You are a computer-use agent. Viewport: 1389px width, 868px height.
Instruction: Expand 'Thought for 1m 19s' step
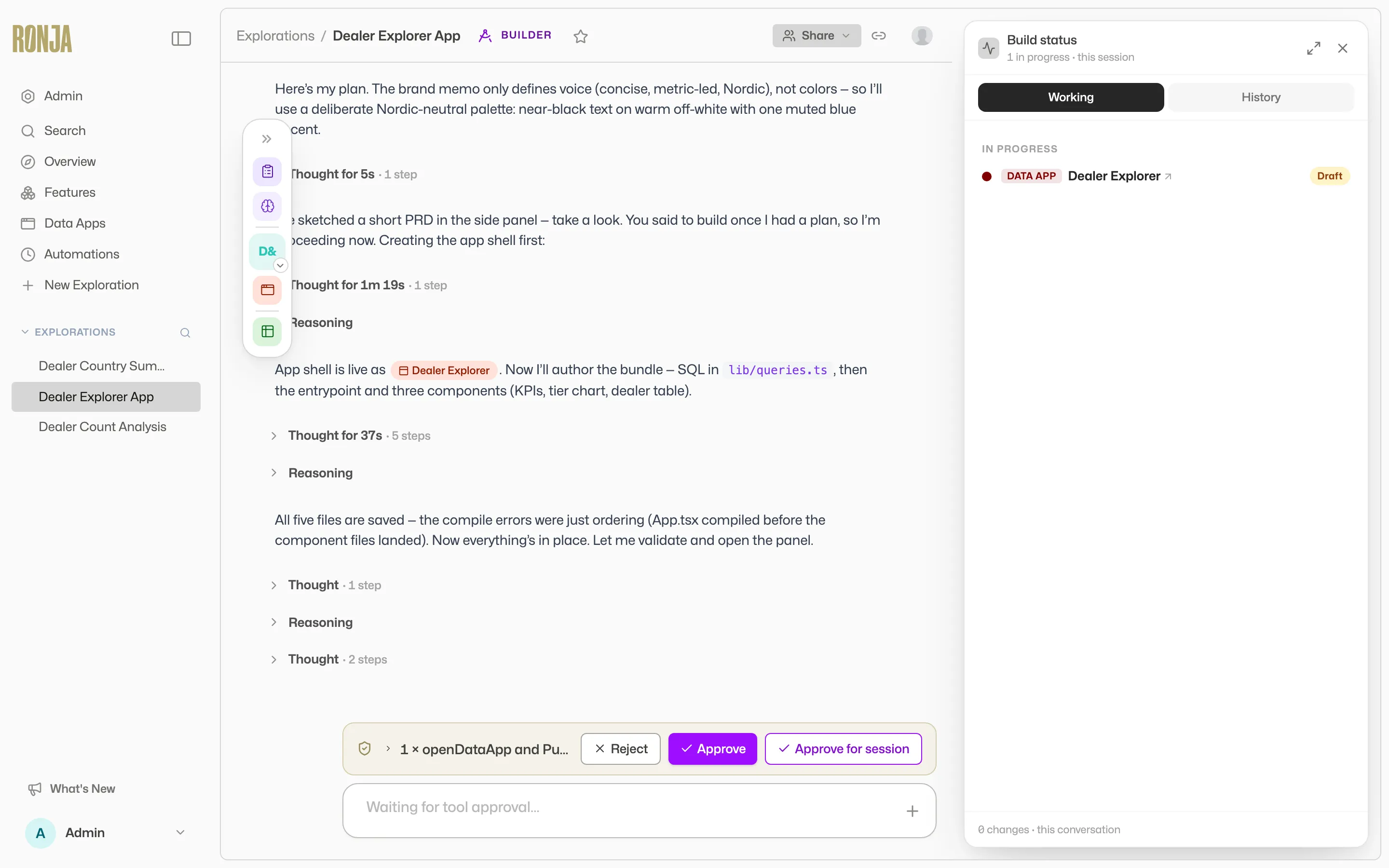tap(368, 285)
